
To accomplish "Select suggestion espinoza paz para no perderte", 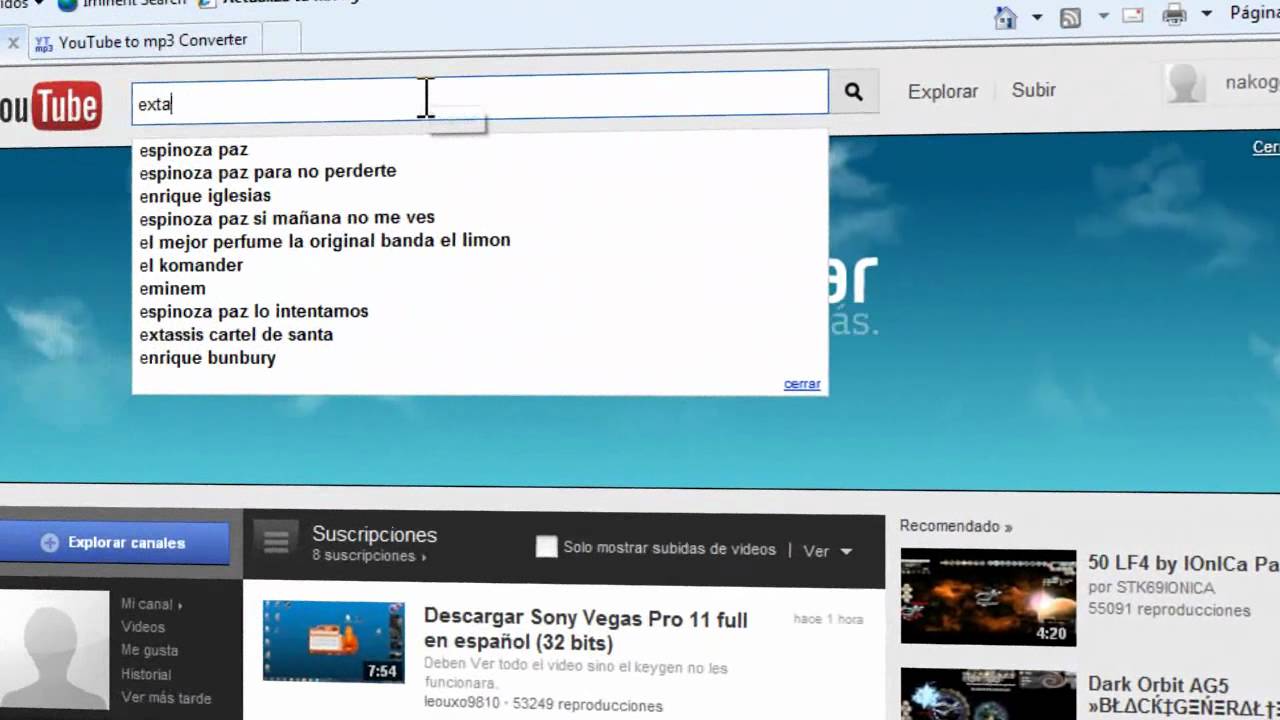I will tap(268, 172).
